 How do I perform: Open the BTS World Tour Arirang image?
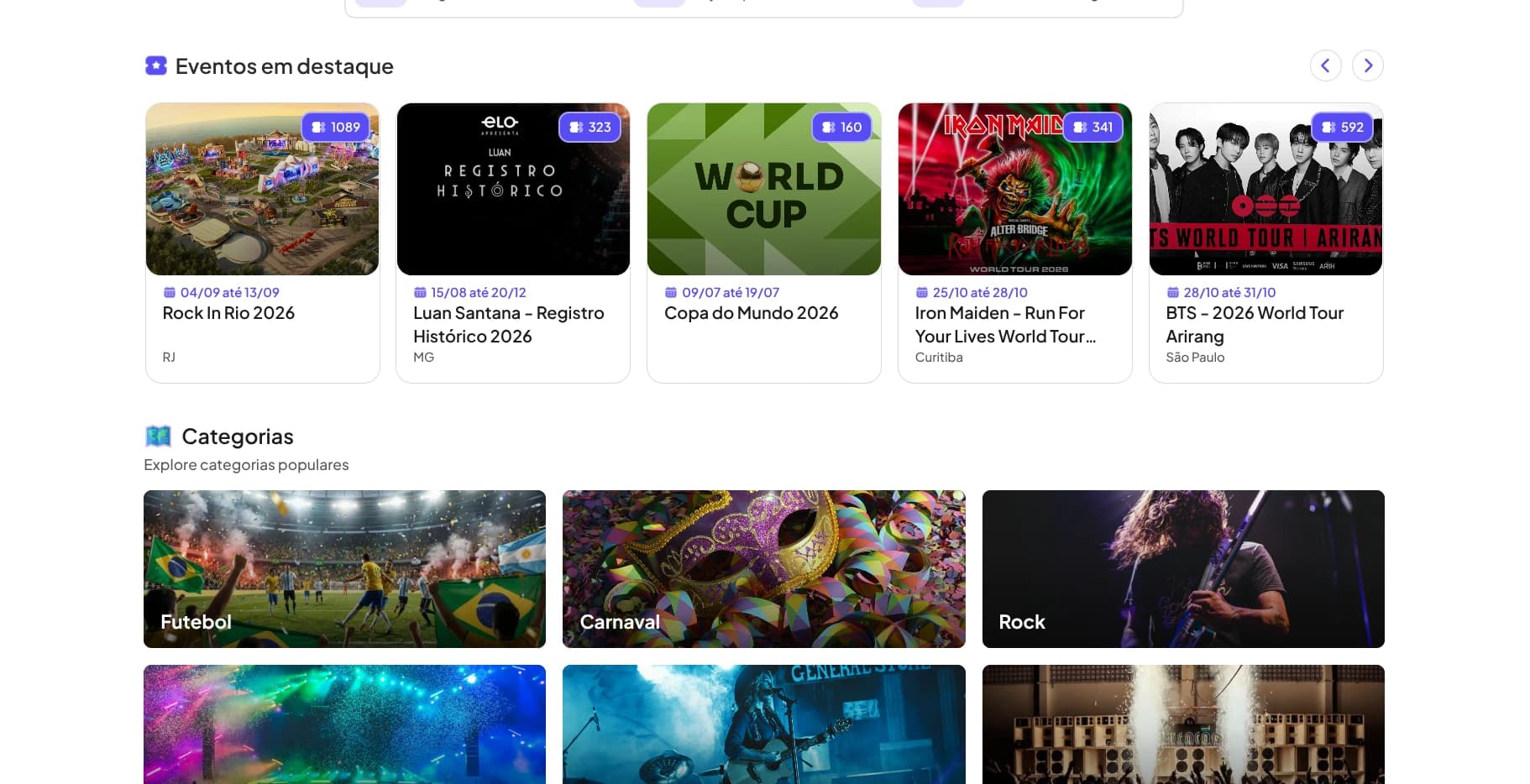[1265, 189]
